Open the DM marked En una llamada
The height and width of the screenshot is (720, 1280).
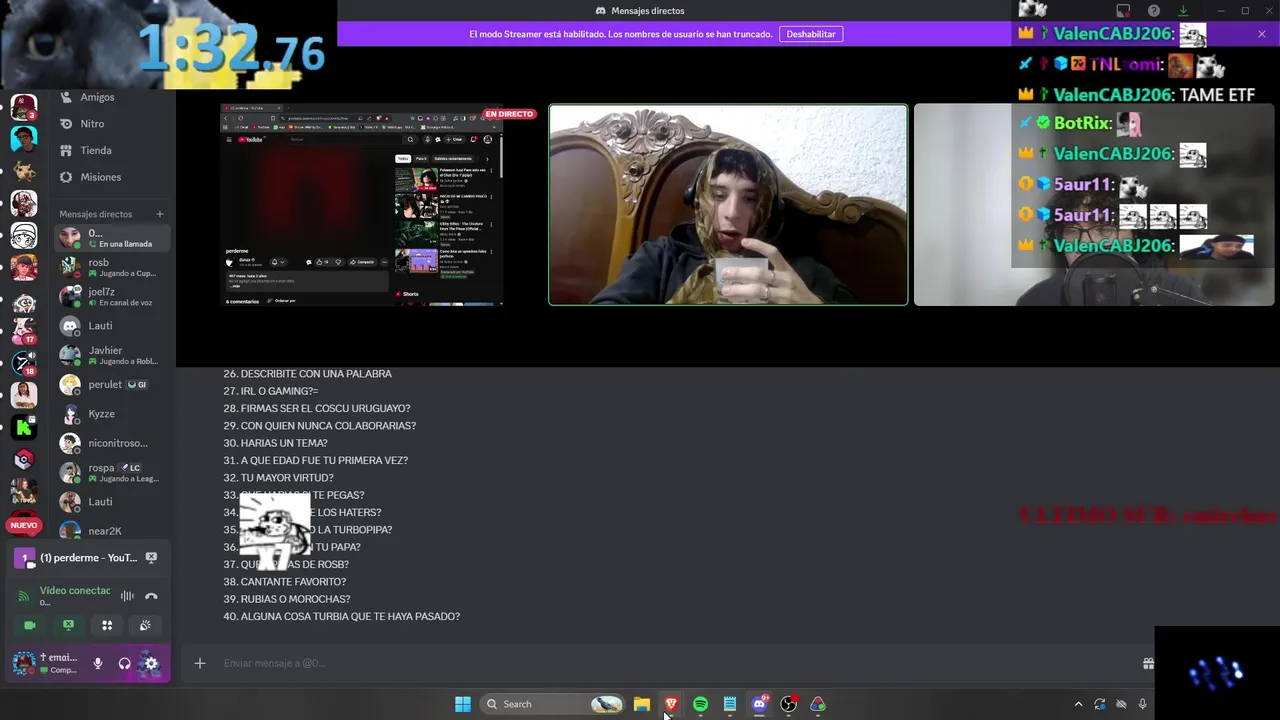coord(112,238)
